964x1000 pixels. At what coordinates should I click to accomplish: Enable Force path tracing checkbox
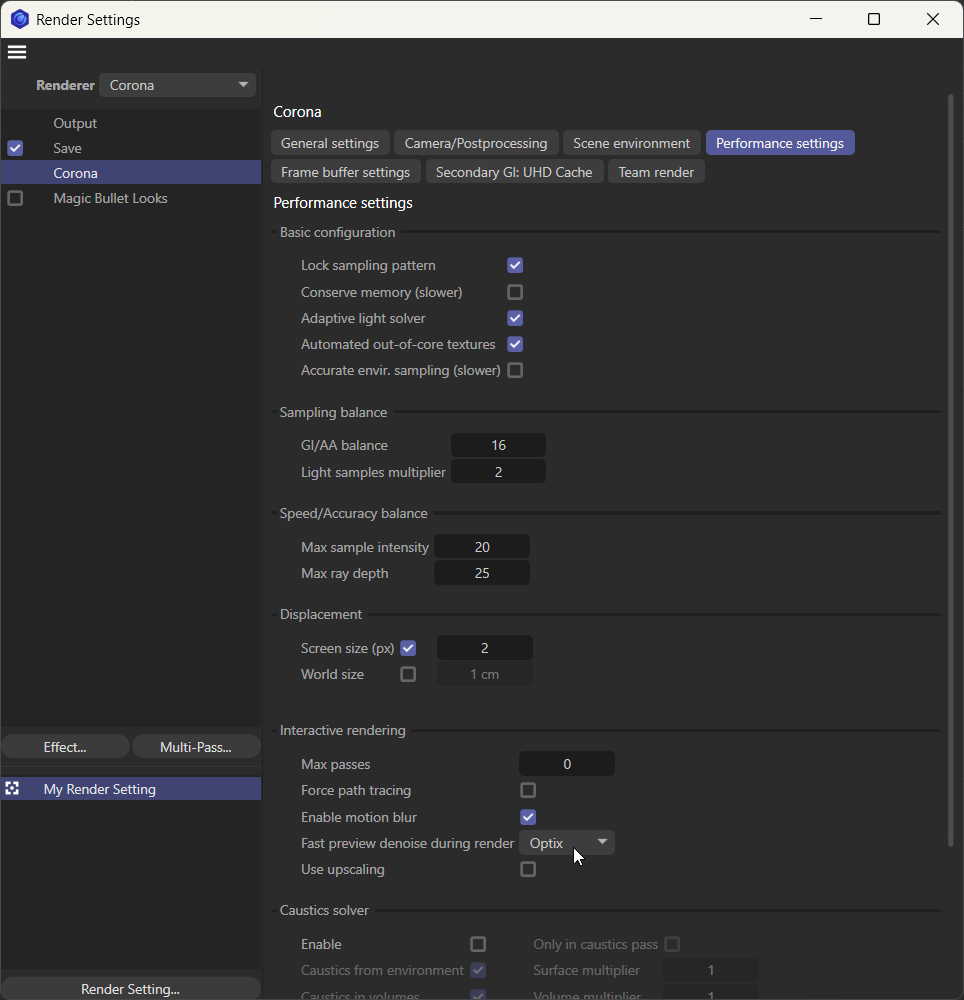(x=528, y=790)
